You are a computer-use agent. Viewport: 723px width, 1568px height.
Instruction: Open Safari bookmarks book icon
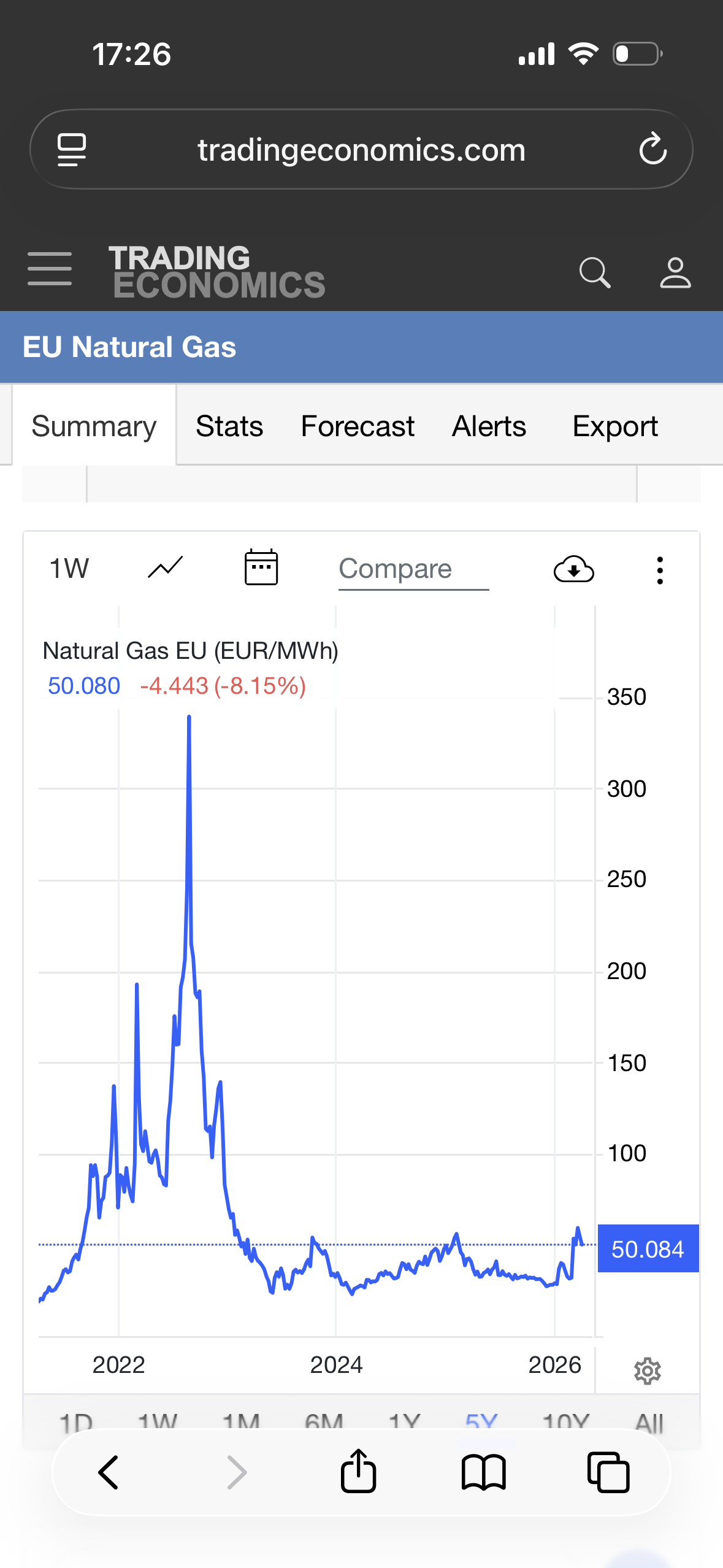pos(483,1472)
